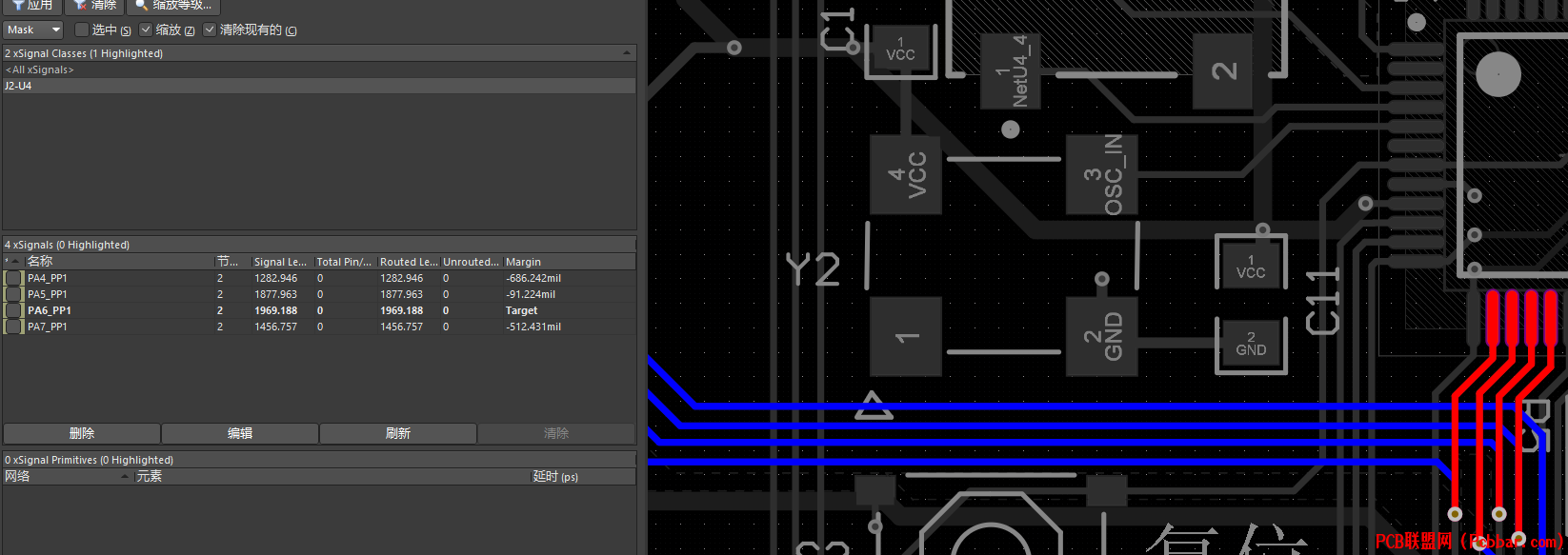This screenshot has height=555, width=1568.
Task: Select the pad labeled NetU4_4
Action: 1011,71
